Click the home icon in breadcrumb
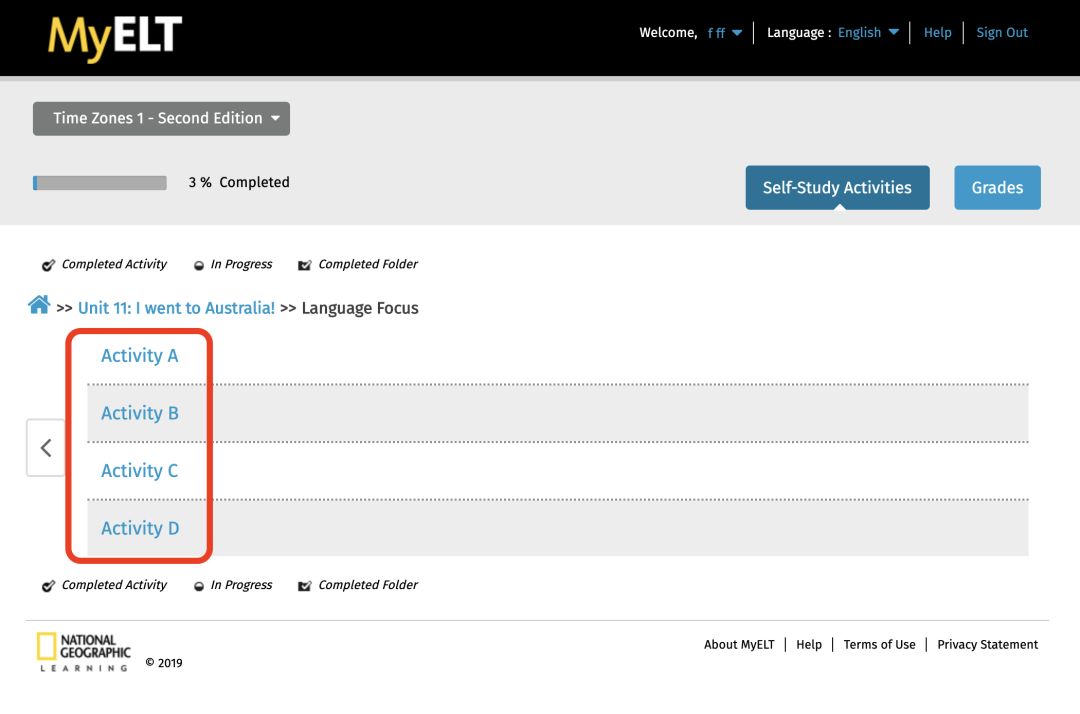Screen dimensions: 1080x714 point(39,305)
